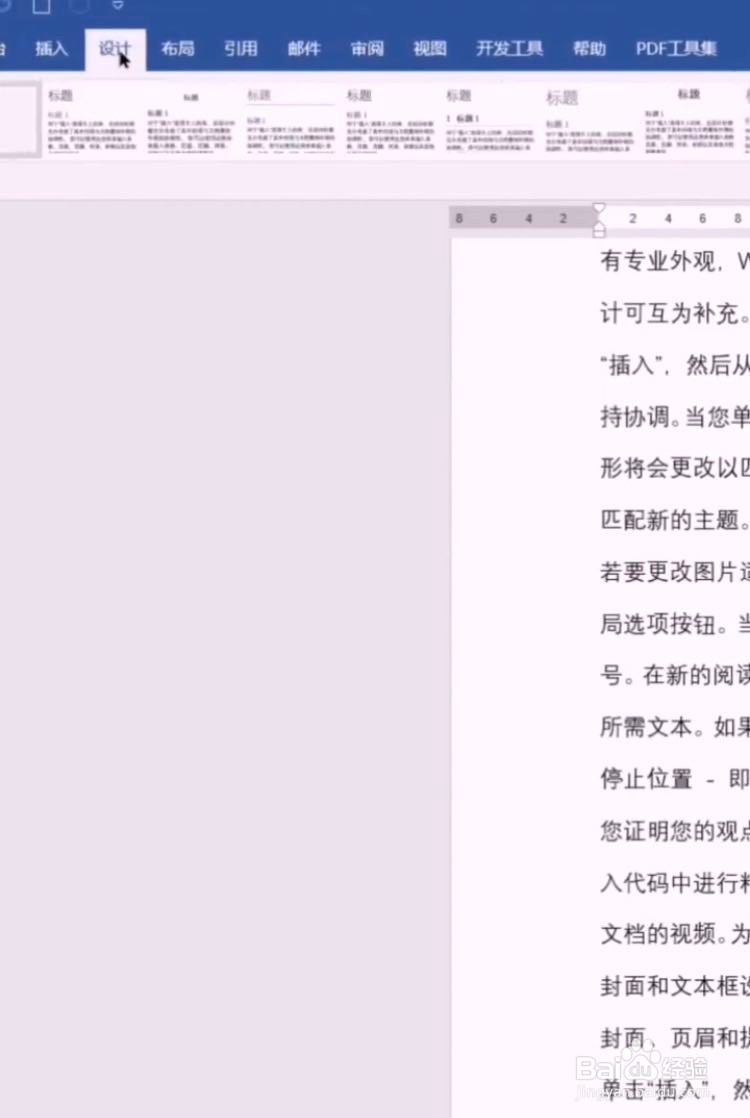
Task: Apply the first style set next to the theme button
Action: [91, 120]
